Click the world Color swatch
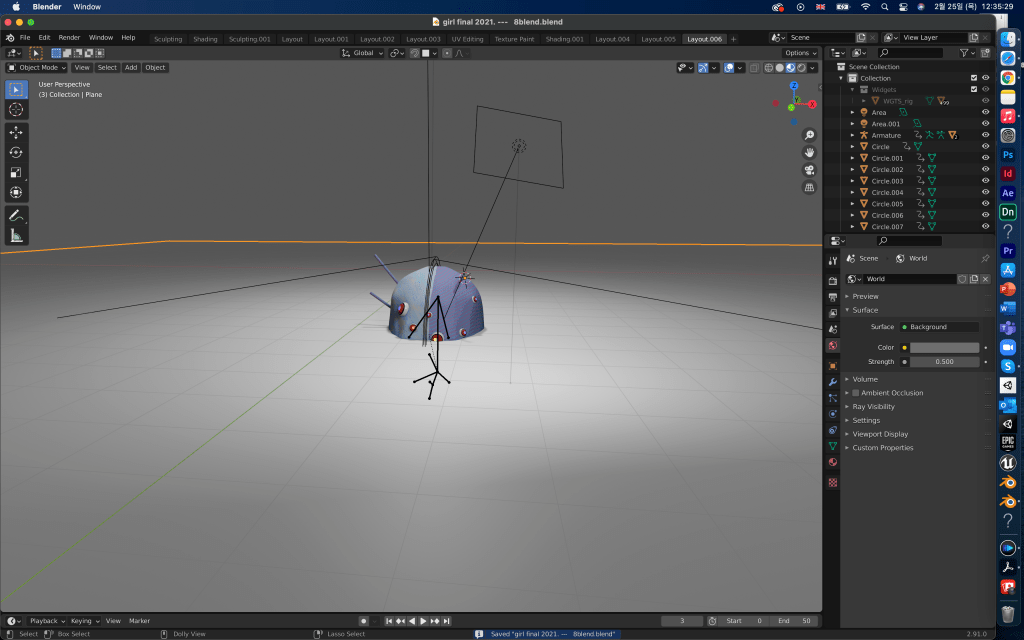This screenshot has width=1024, height=640. tap(944, 347)
